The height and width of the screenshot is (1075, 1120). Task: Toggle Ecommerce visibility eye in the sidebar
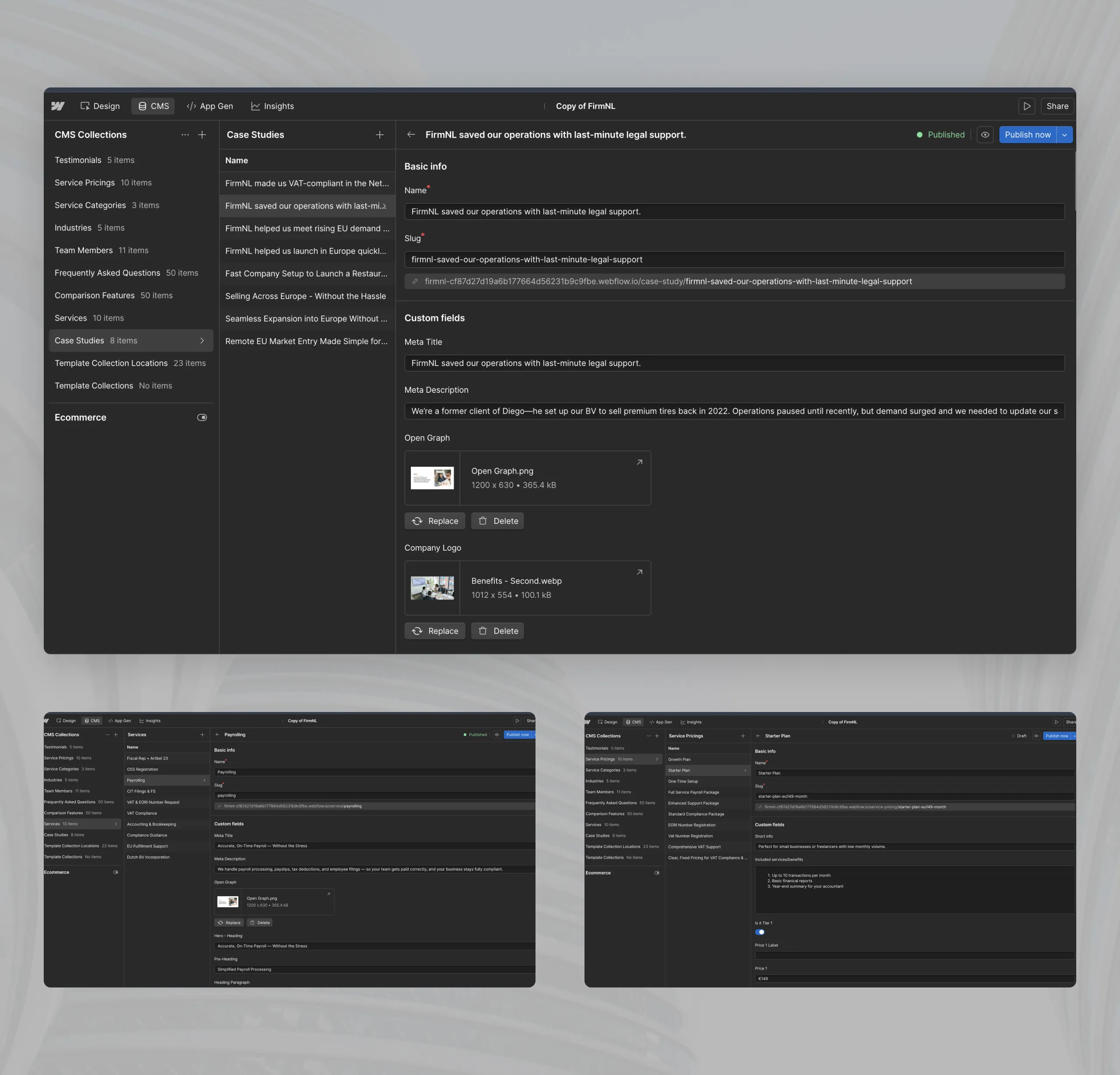(202, 417)
